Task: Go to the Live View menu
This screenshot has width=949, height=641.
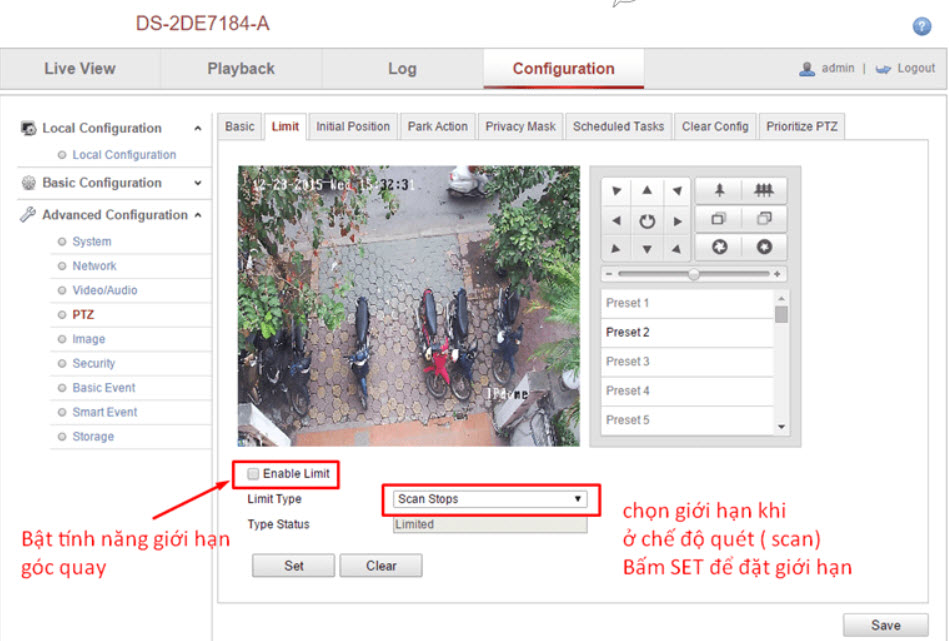Action: coord(79,68)
